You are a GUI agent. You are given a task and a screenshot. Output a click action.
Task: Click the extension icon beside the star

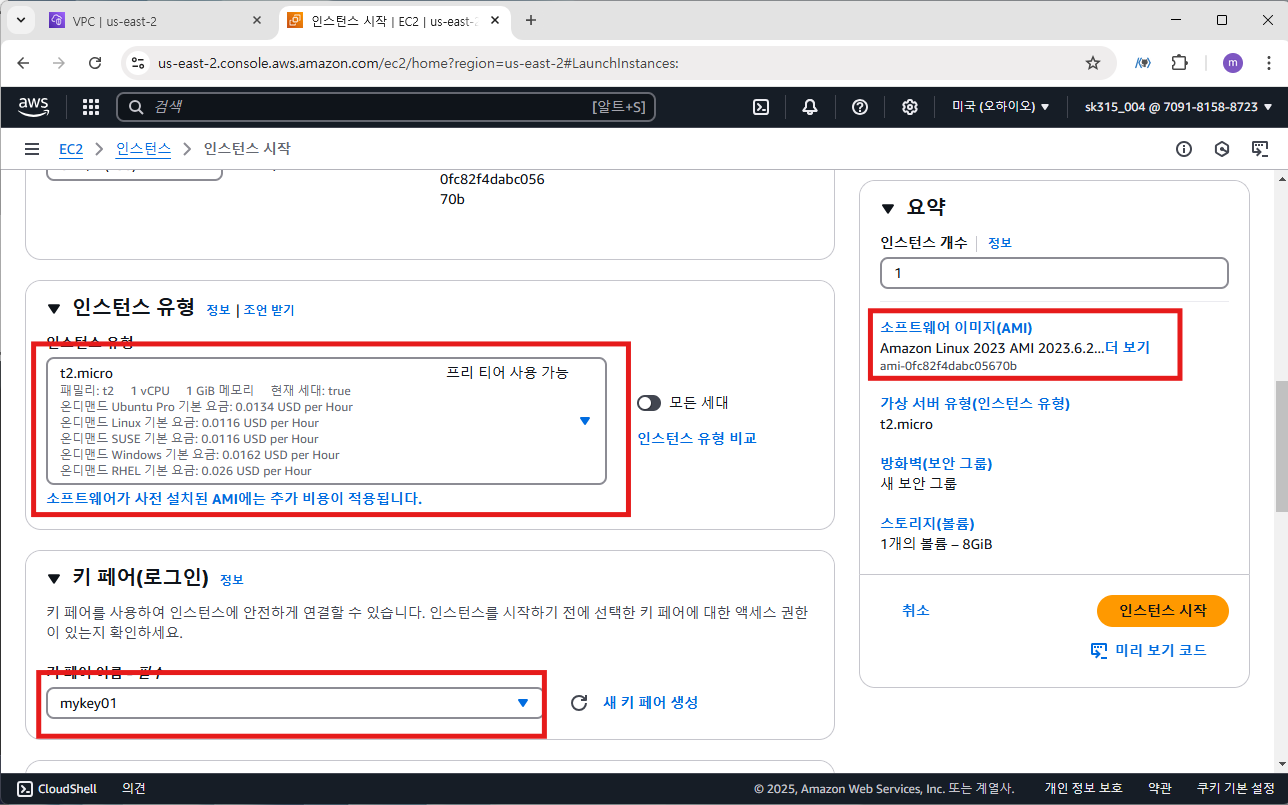(x=1142, y=63)
